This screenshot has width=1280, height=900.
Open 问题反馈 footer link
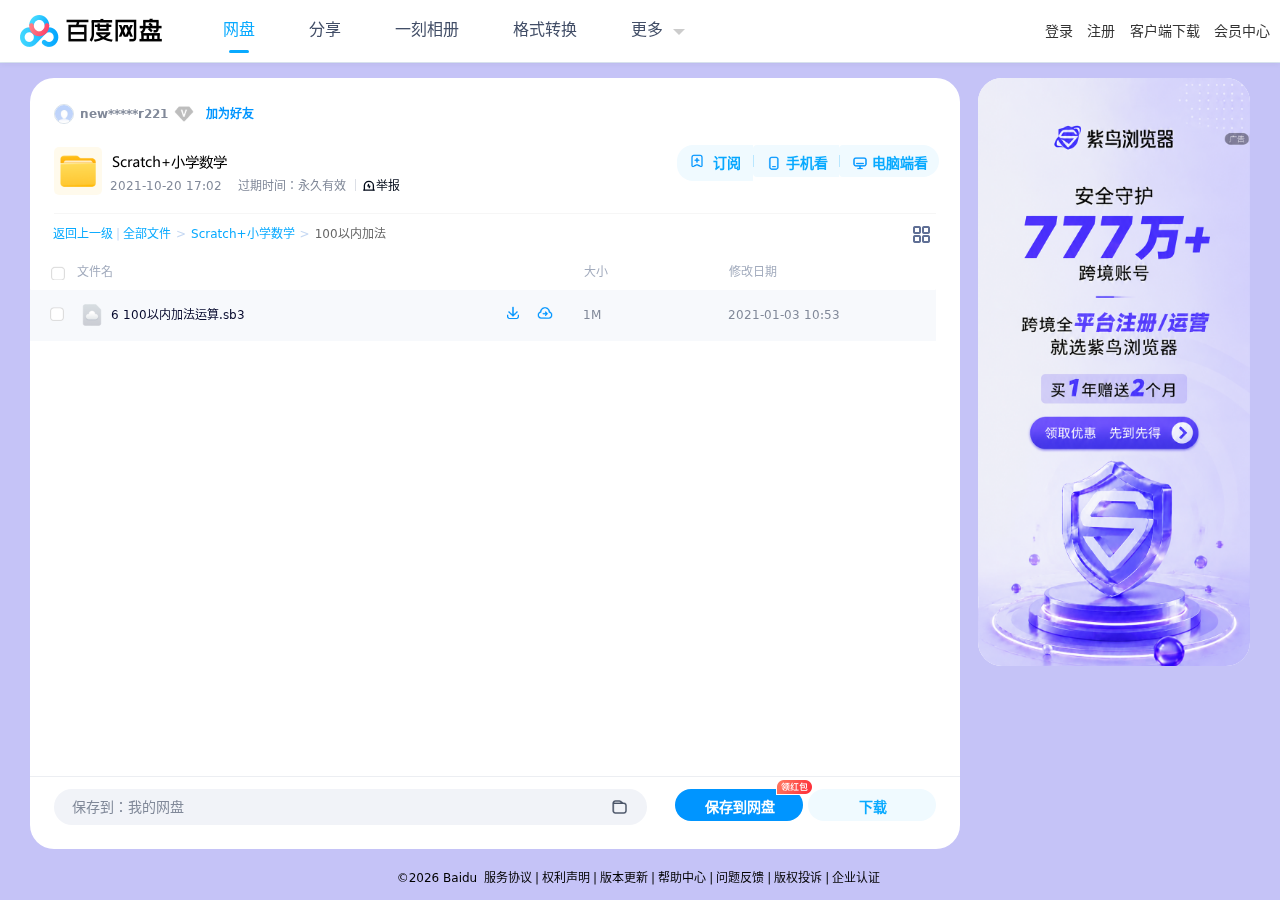[x=740, y=878]
